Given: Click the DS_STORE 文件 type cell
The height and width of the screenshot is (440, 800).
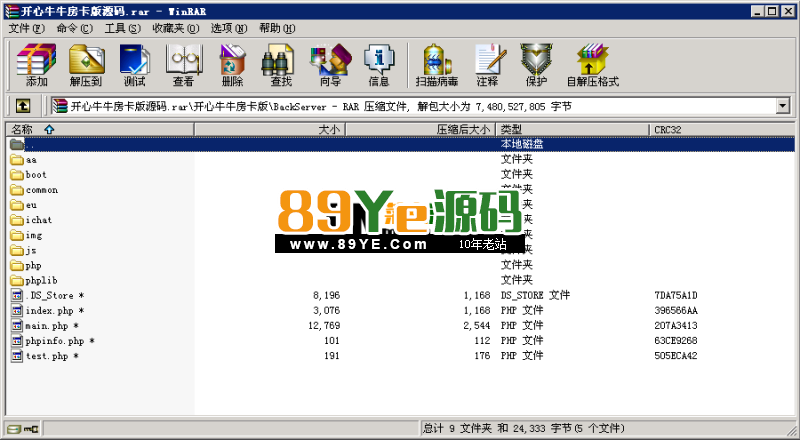Looking at the screenshot, I should coord(535,296).
